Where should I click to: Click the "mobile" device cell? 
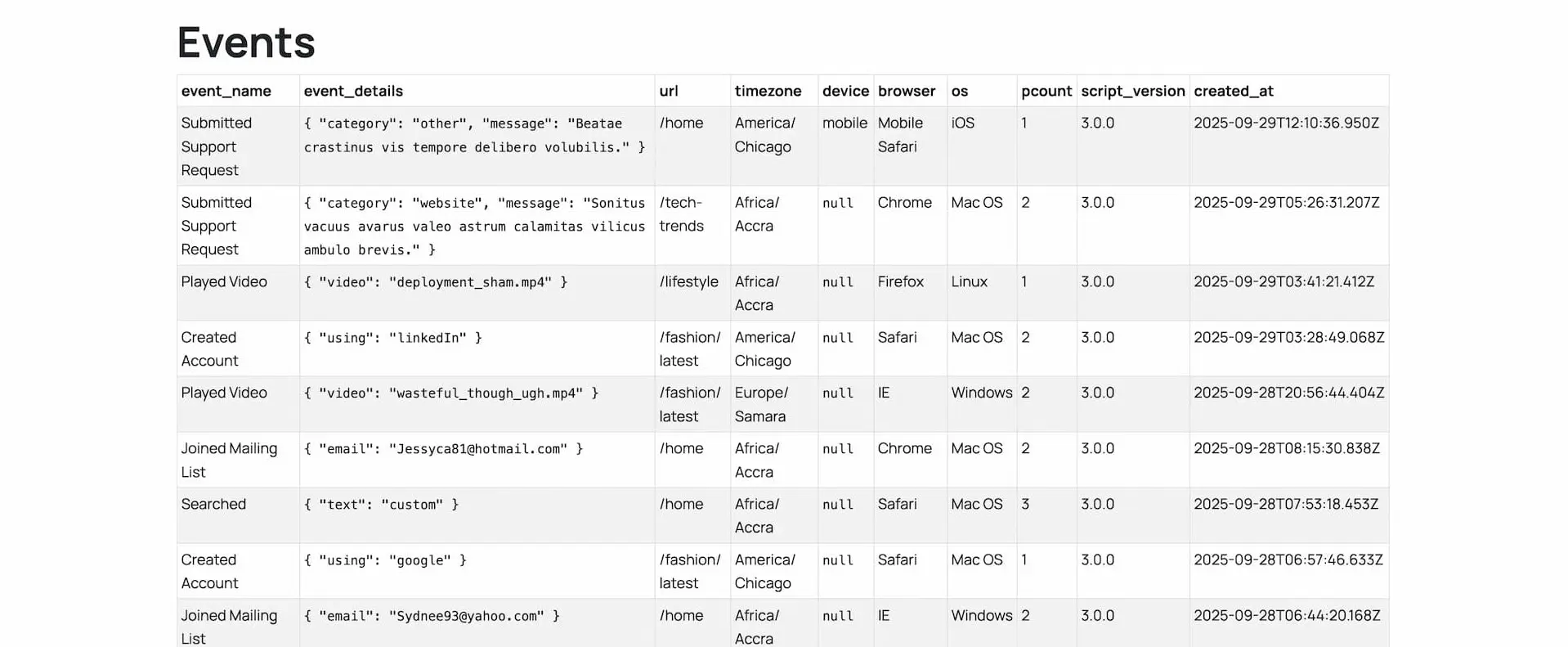point(844,123)
